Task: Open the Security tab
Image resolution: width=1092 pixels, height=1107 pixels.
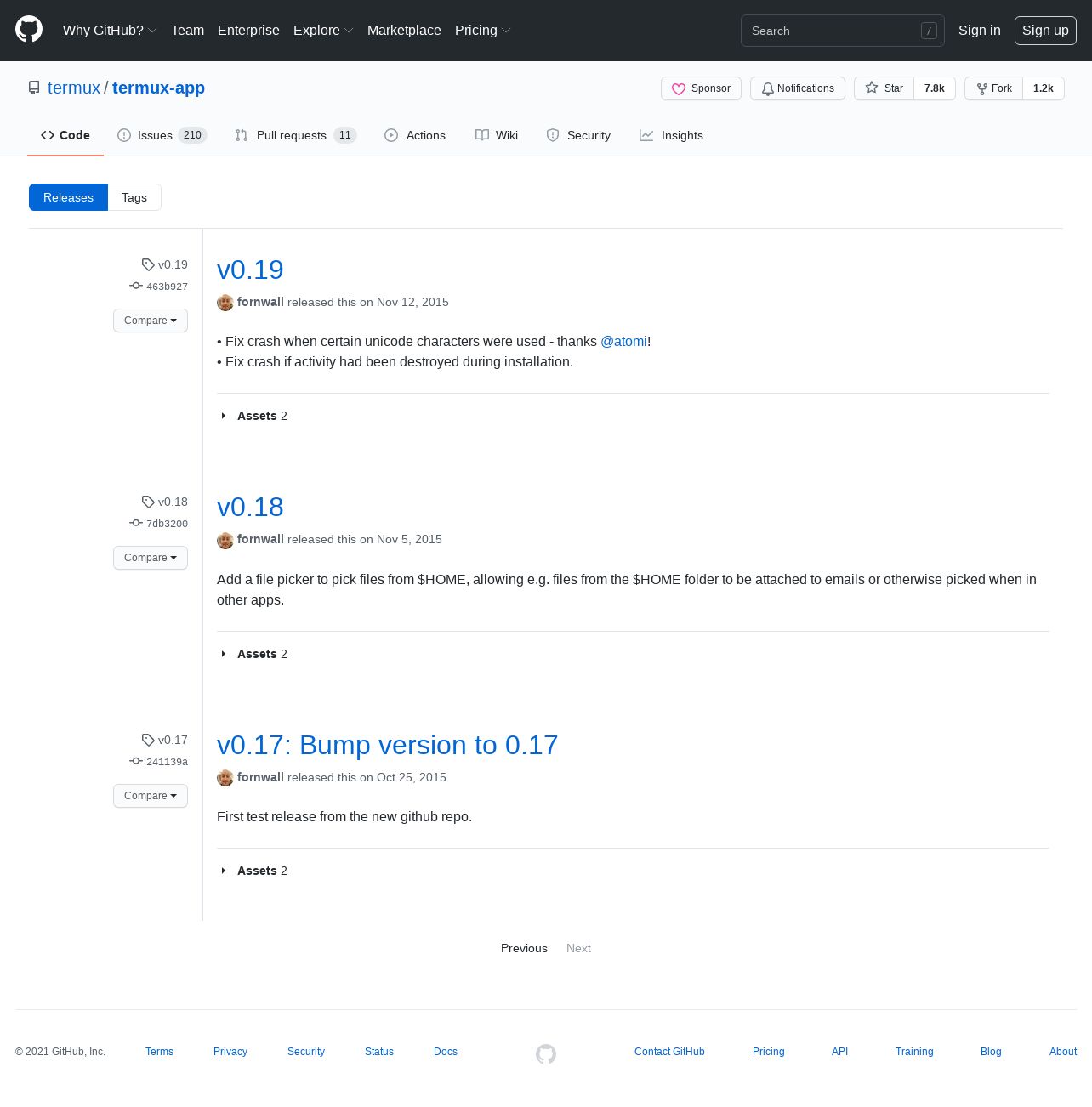Action: pyautogui.click(x=578, y=135)
